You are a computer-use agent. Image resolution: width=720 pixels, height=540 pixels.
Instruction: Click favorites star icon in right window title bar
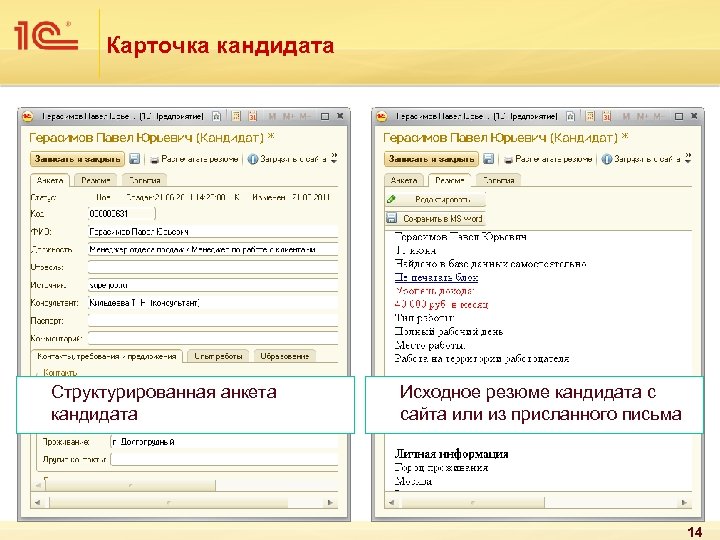570,116
